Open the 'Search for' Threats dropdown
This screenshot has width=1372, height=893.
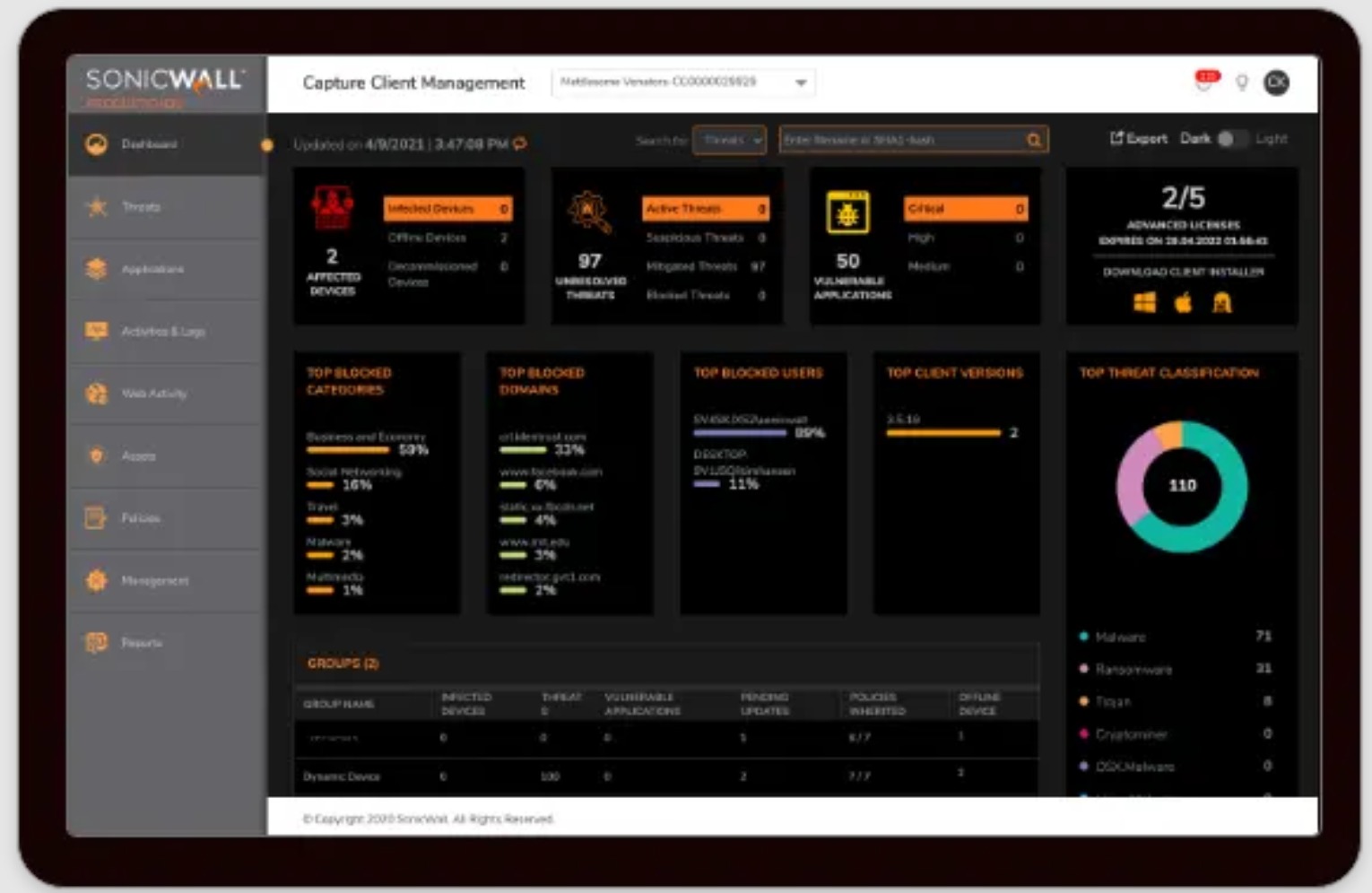(729, 140)
